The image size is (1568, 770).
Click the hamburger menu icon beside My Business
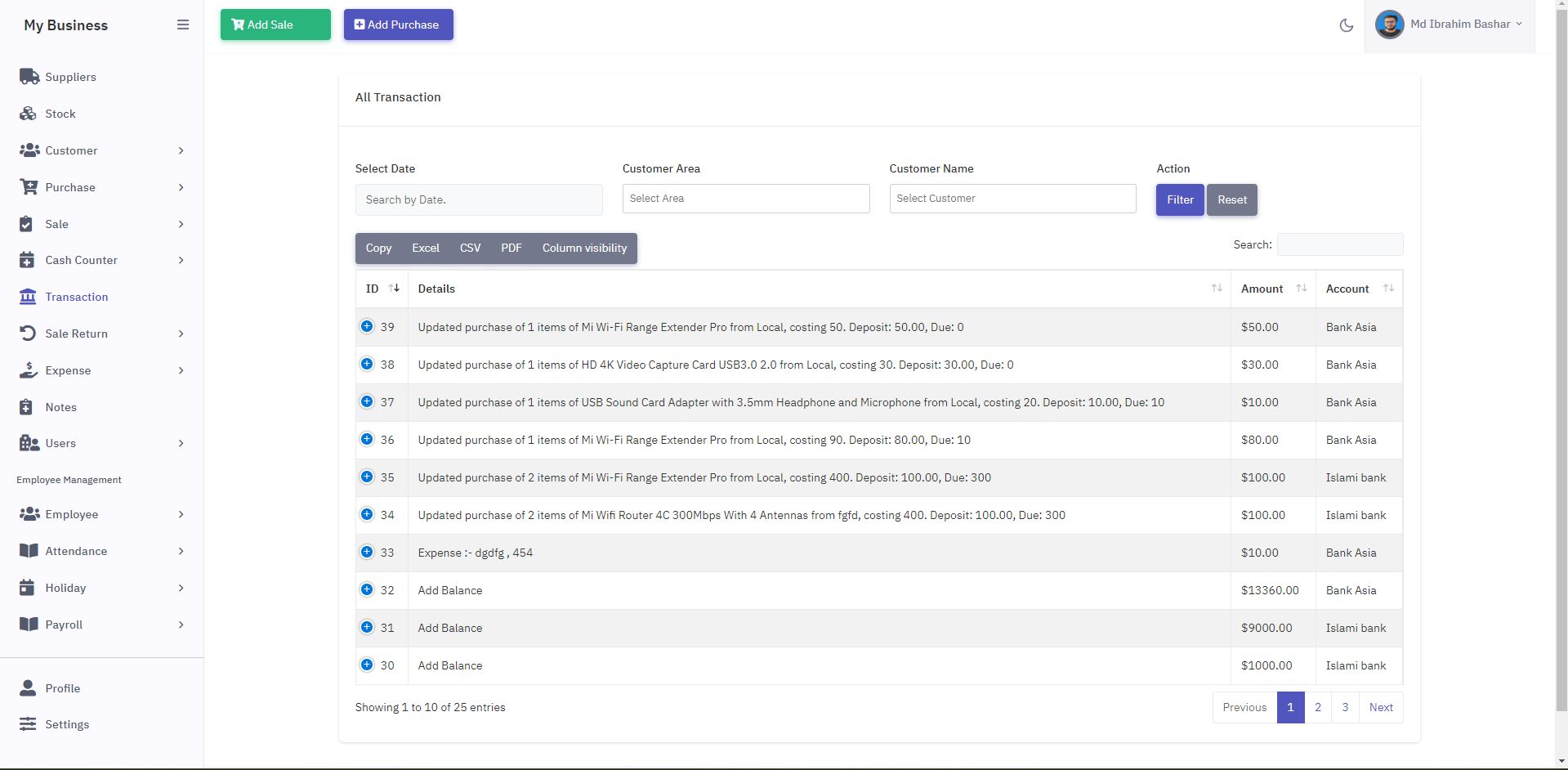point(183,25)
